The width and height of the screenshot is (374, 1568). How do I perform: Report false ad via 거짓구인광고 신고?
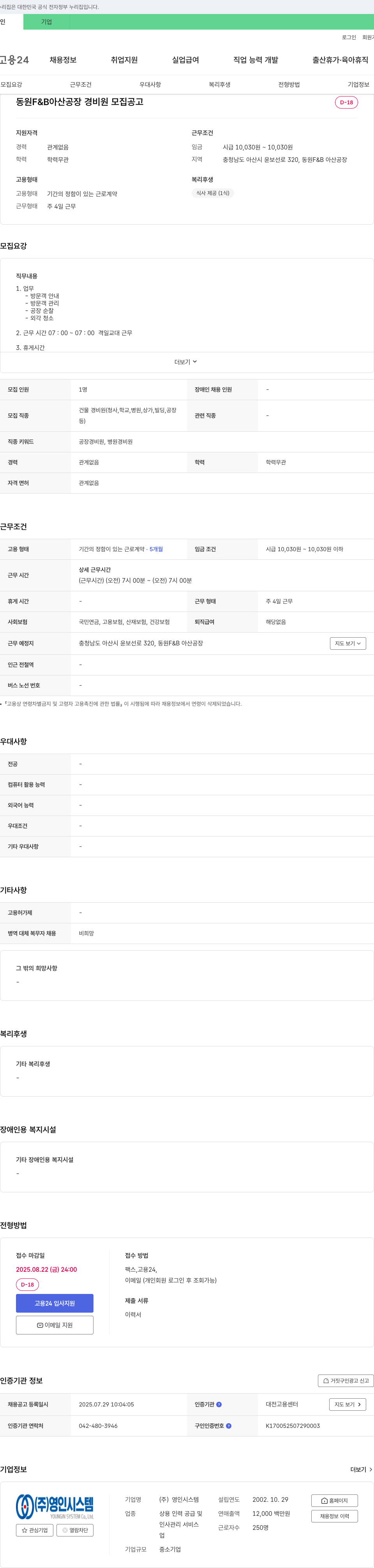[x=346, y=1380]
